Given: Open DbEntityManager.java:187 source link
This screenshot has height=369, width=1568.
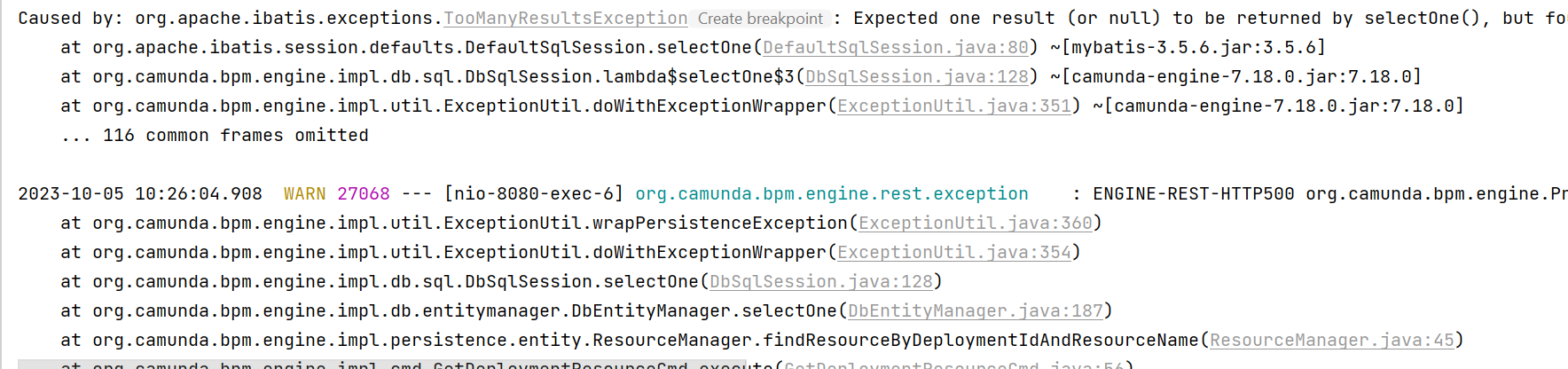Looking at the screenshot, I should 976,310.
